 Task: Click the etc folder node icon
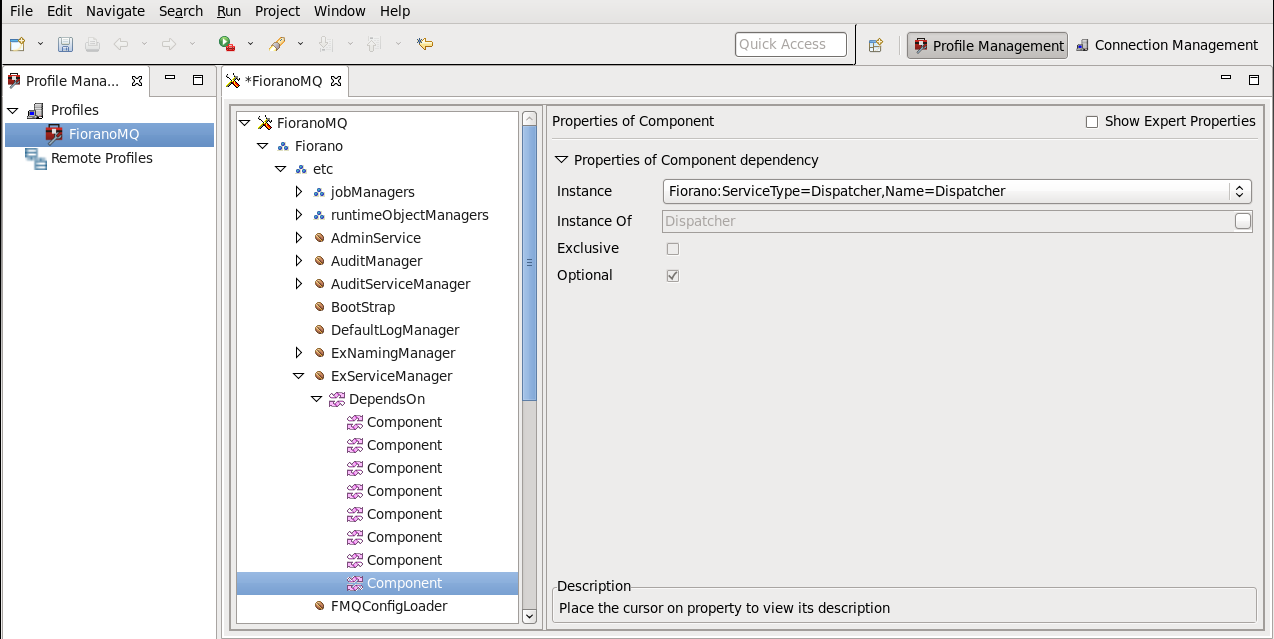point(301,169)
